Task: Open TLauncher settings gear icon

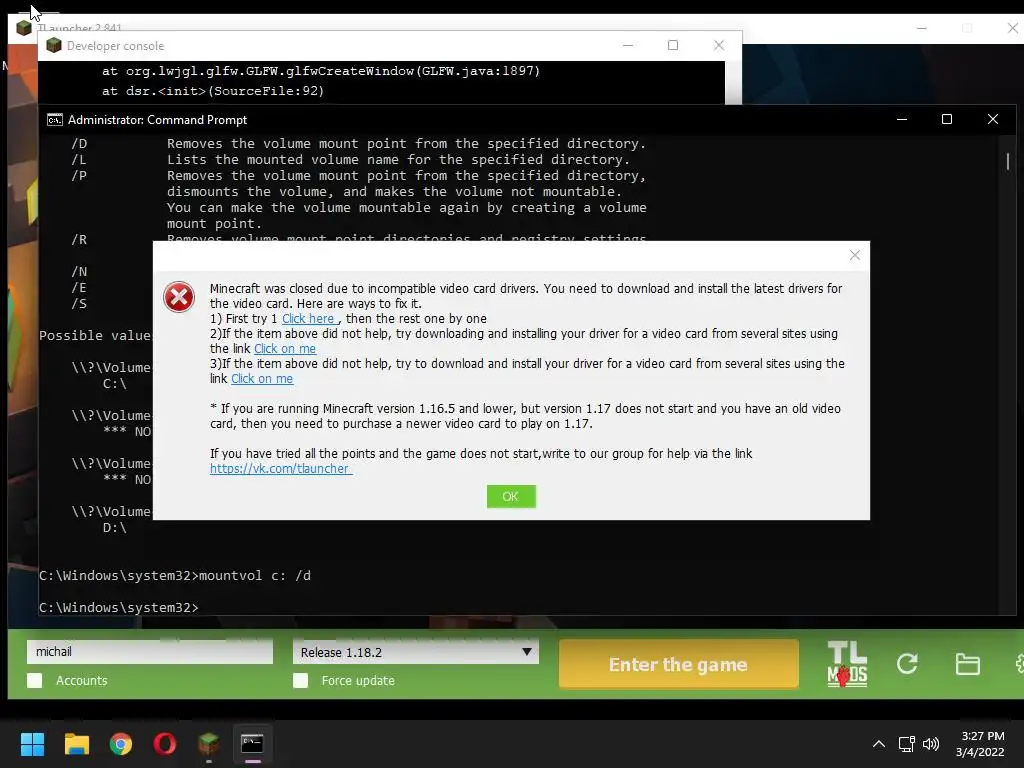Action: (x=1019, y=664)
